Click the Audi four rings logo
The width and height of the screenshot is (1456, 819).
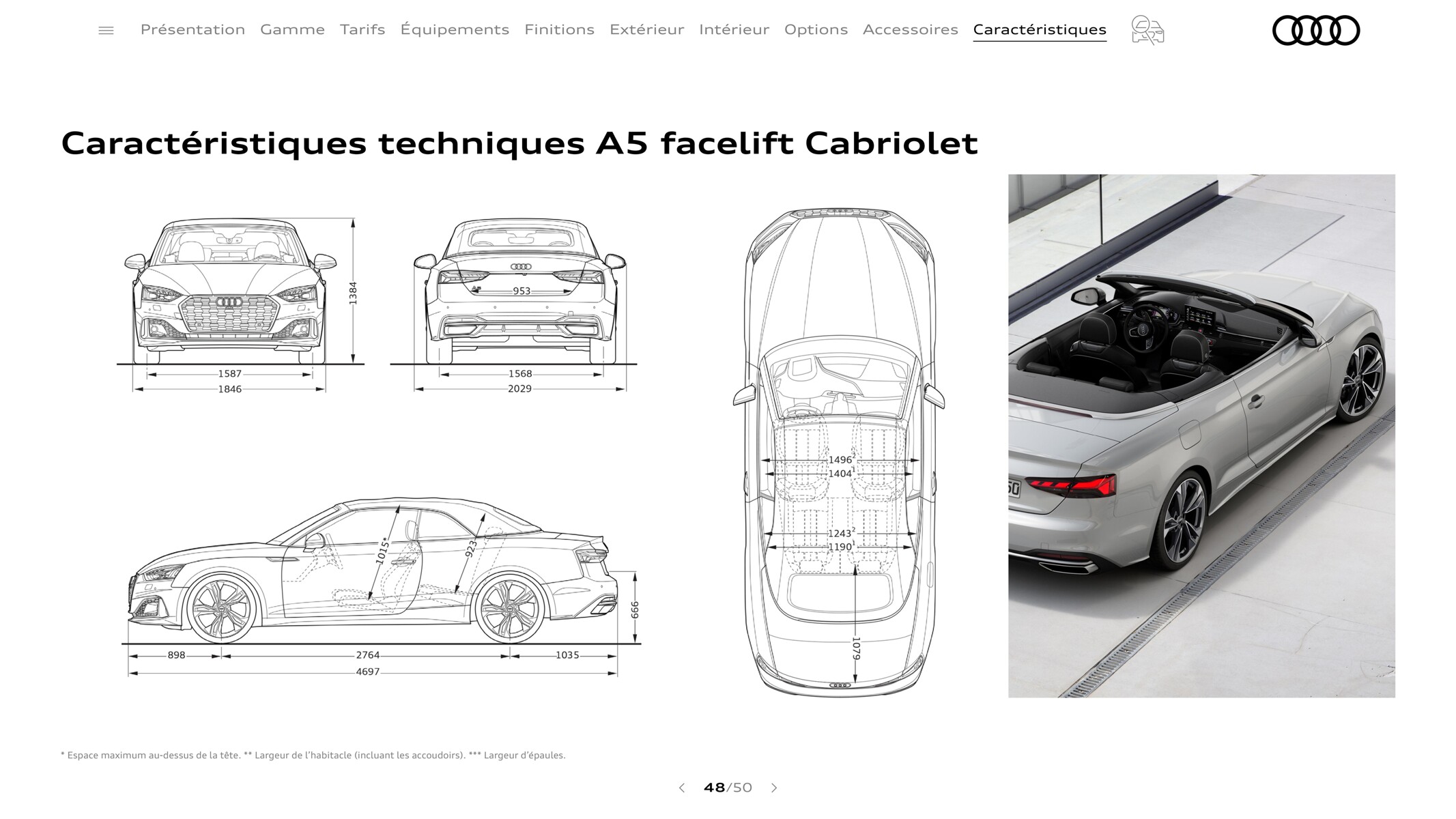click(1316, 30)
